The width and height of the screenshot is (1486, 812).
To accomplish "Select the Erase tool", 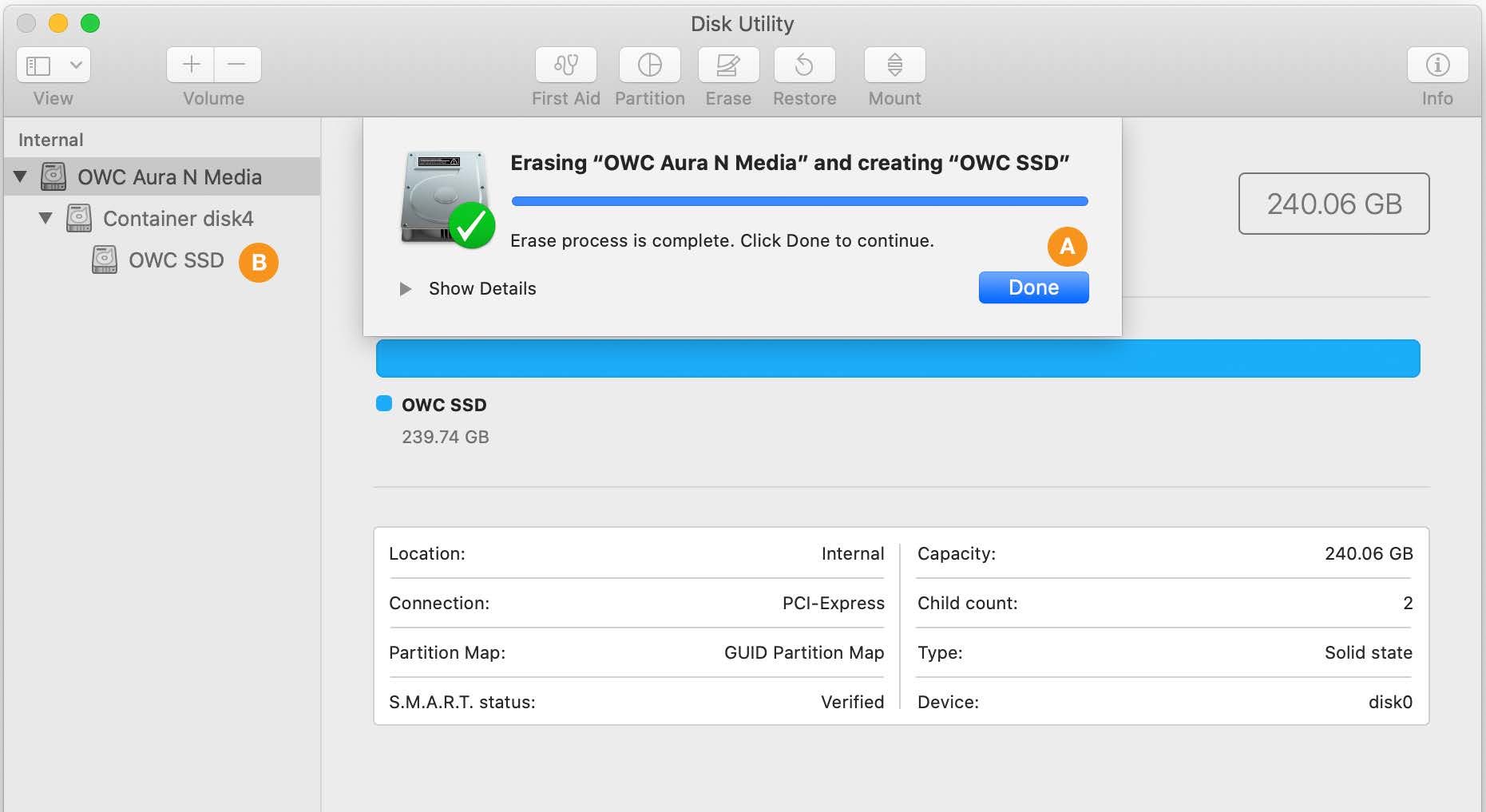I will coord(727,76).
